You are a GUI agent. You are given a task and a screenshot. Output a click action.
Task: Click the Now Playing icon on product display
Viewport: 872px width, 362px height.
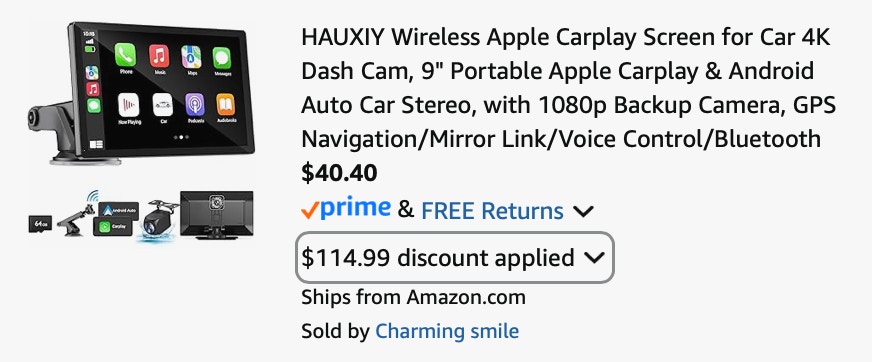128,105
